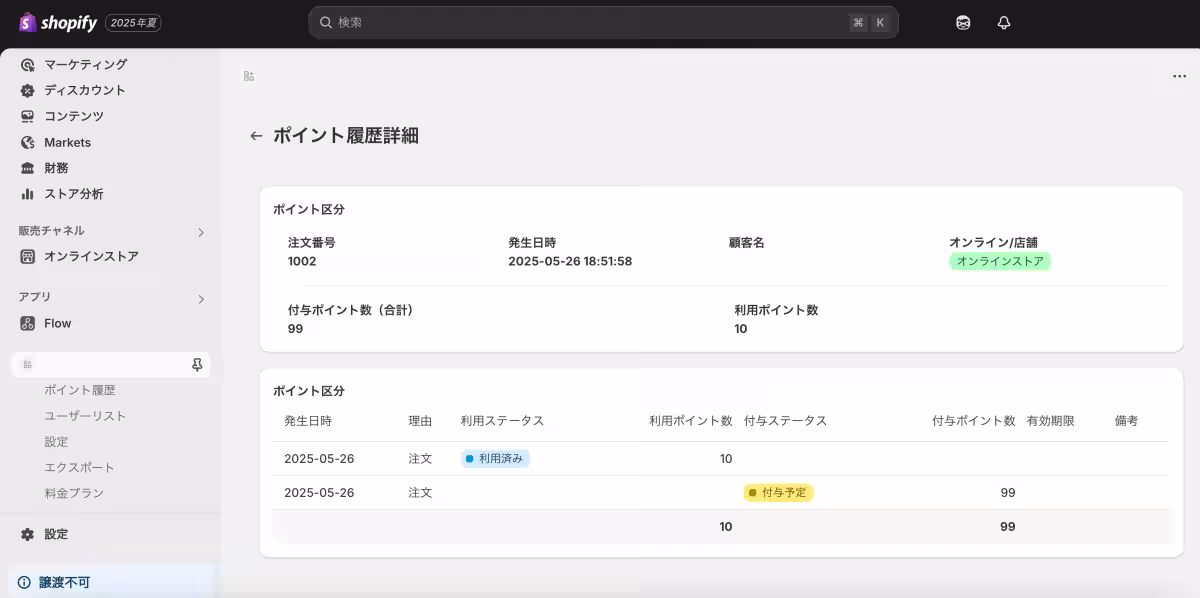Expand the アプリ section chevron

200,298
